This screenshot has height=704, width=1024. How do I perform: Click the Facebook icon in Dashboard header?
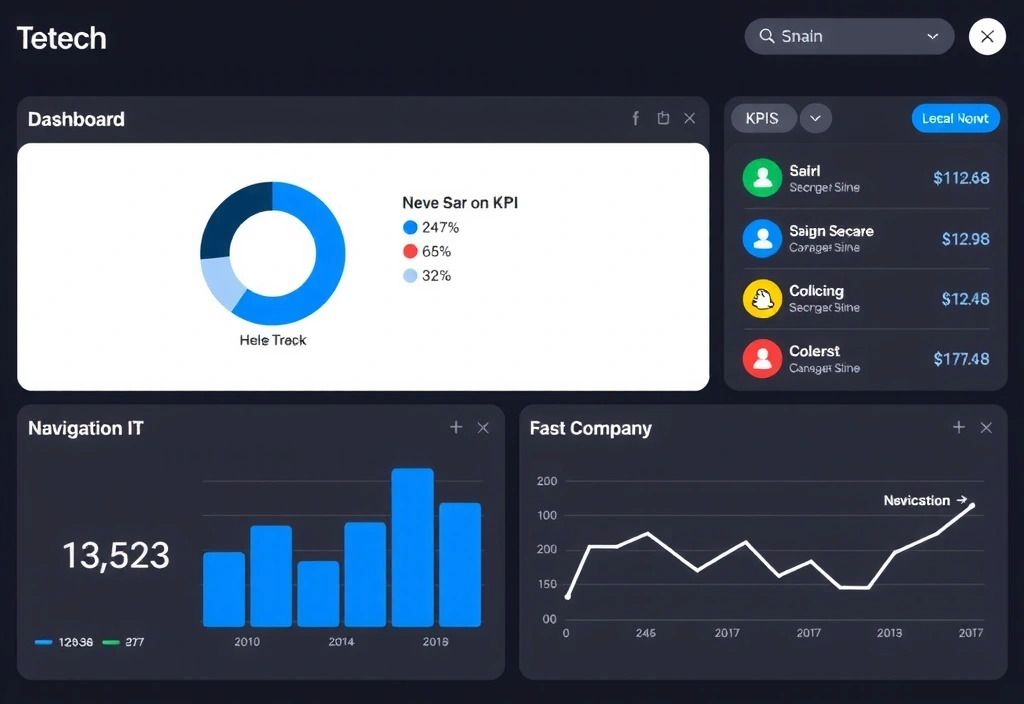(635, 119)
